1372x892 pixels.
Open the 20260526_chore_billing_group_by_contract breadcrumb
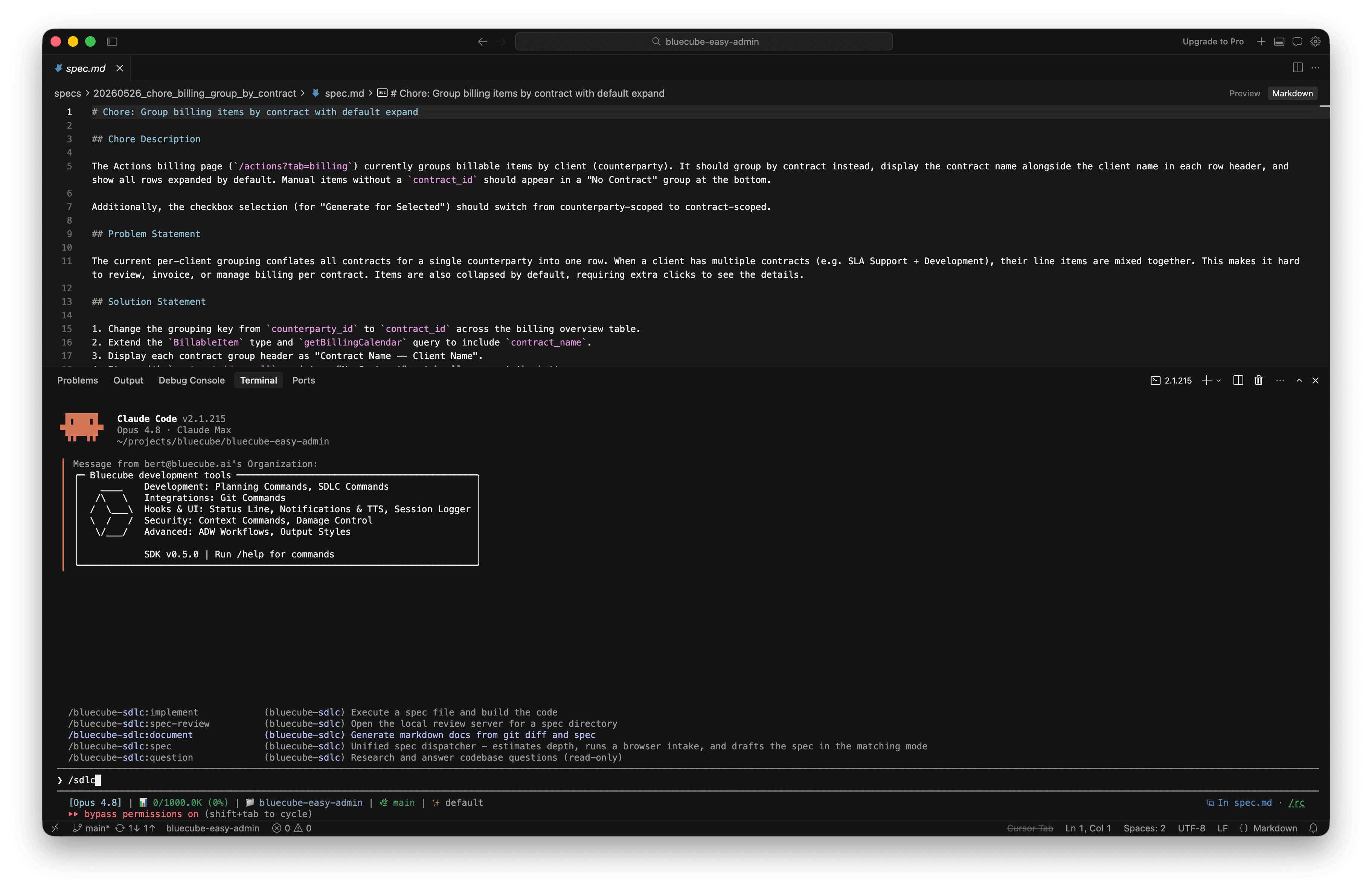[x=195, y=93]
